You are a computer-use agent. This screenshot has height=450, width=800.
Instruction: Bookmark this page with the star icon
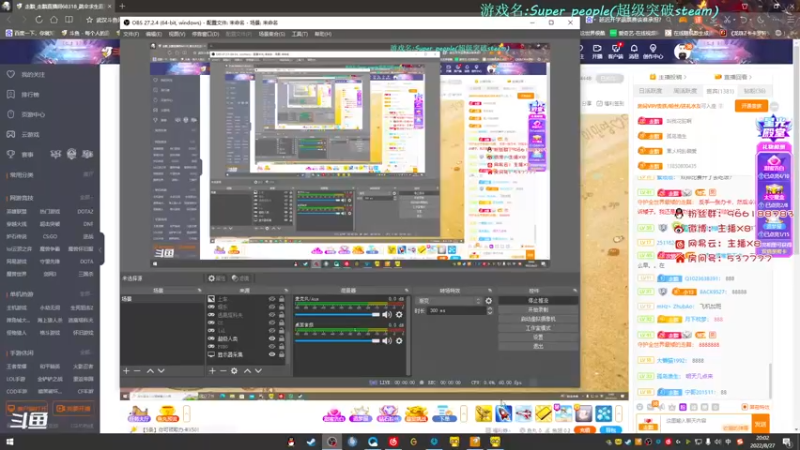[89, 19]
